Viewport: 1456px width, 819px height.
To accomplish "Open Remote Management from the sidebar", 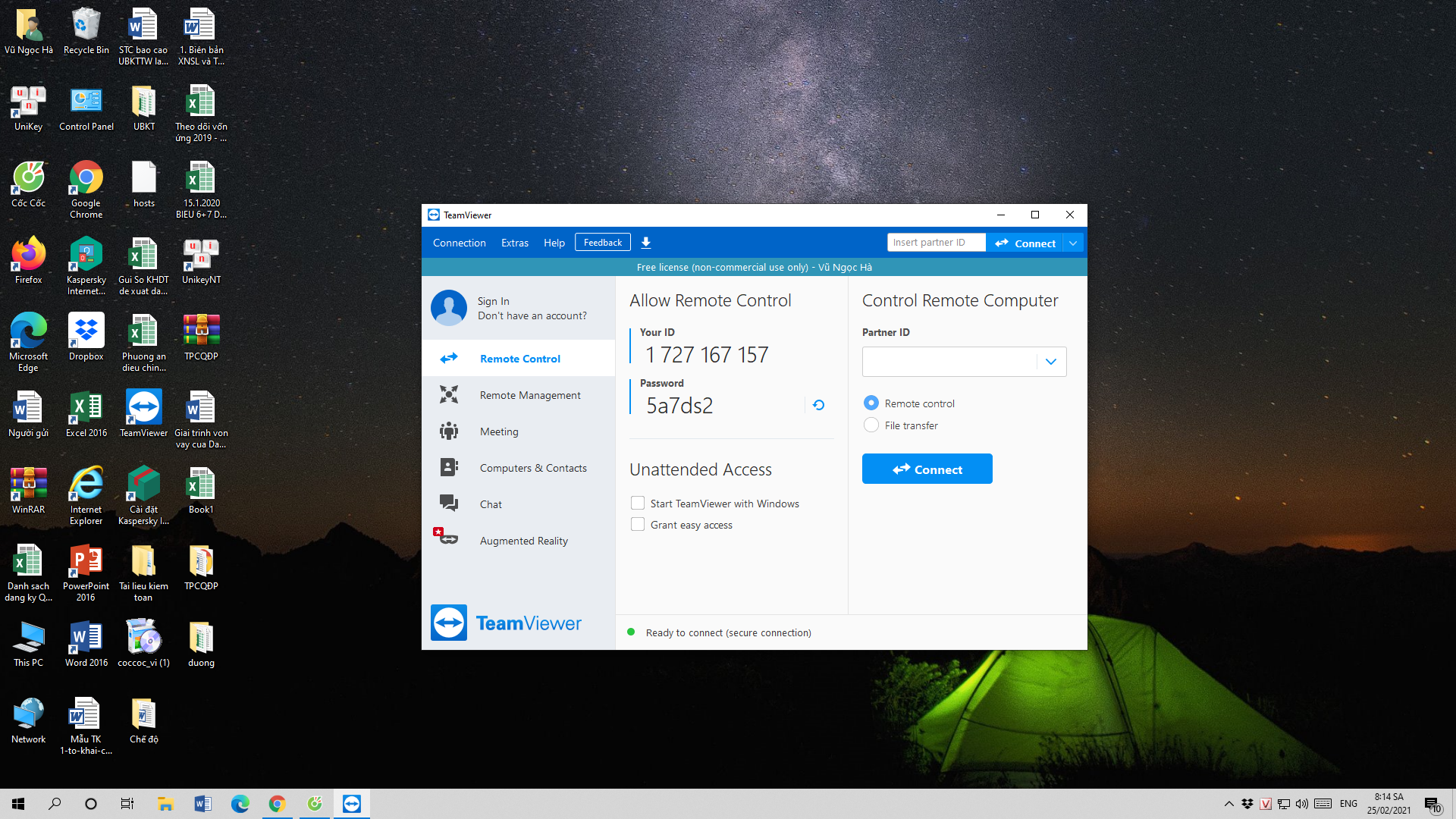I will click(x=529, y=395).
